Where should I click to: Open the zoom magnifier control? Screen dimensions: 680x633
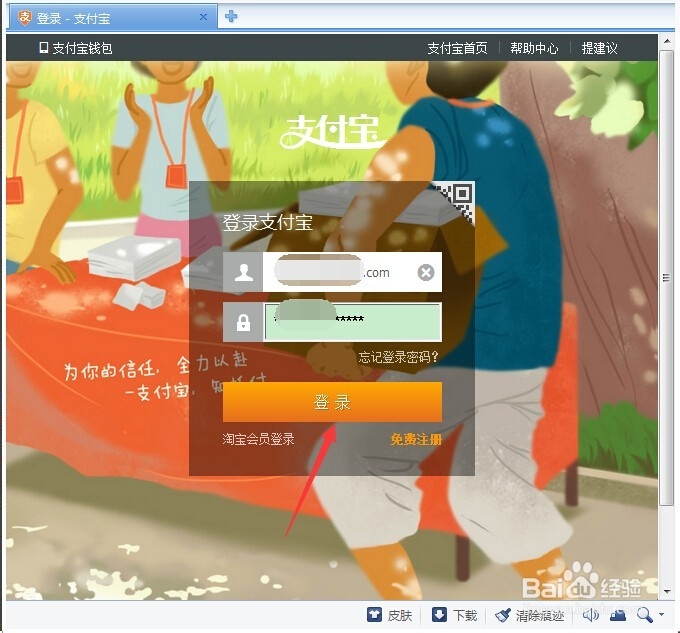tap(644, 615)
